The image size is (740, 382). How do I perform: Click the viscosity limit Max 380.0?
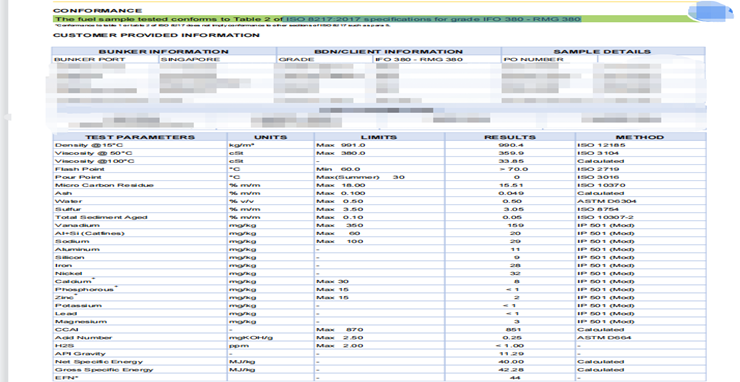click(341, 153)
